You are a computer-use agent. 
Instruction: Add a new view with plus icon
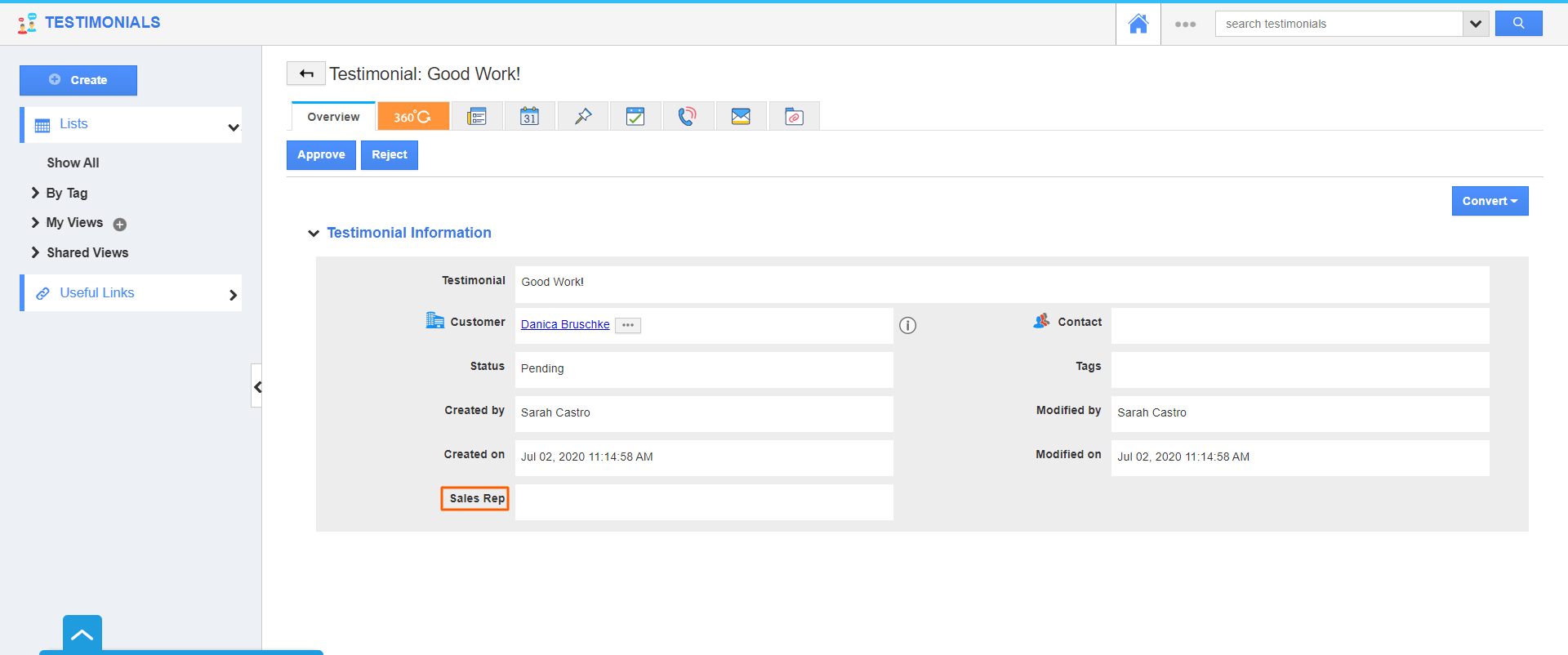[x=120, y=225]
